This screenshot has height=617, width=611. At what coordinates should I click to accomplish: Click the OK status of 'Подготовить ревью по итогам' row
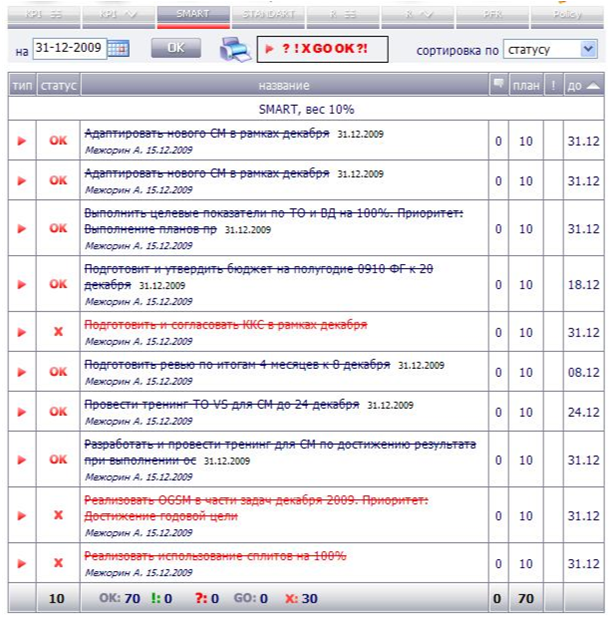pyautogui.click(x=58, y=371)
